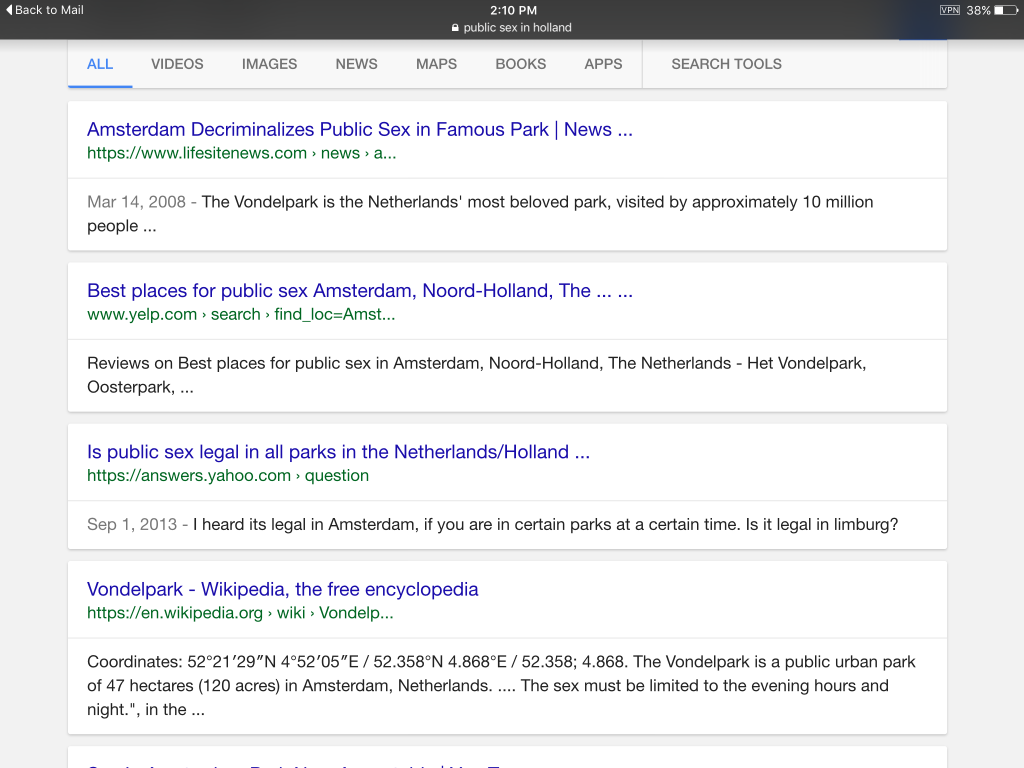Open the MAPS tab
1024x768 pixels.
point(436,64)
